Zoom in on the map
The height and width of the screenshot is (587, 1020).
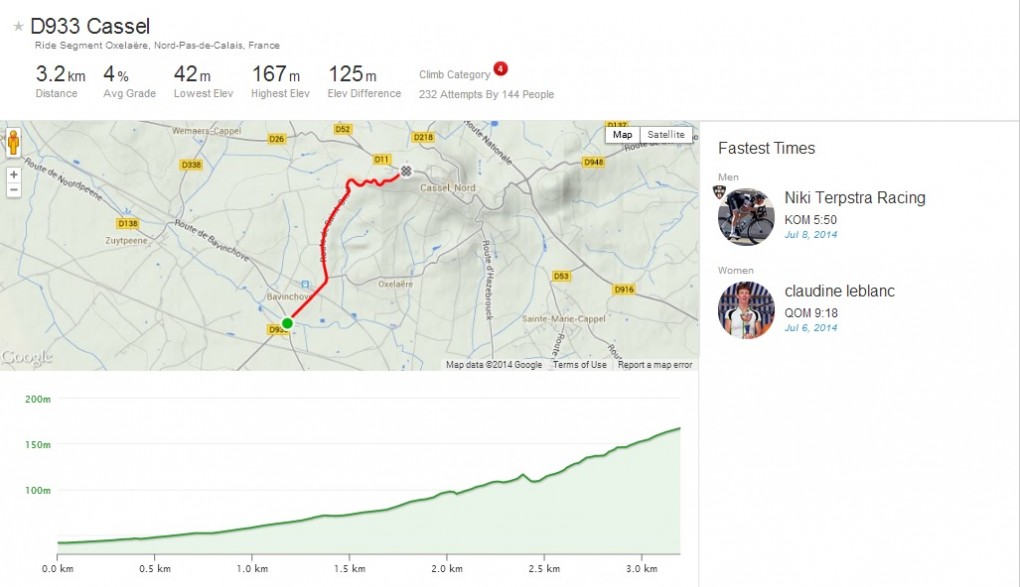[14, 174]
